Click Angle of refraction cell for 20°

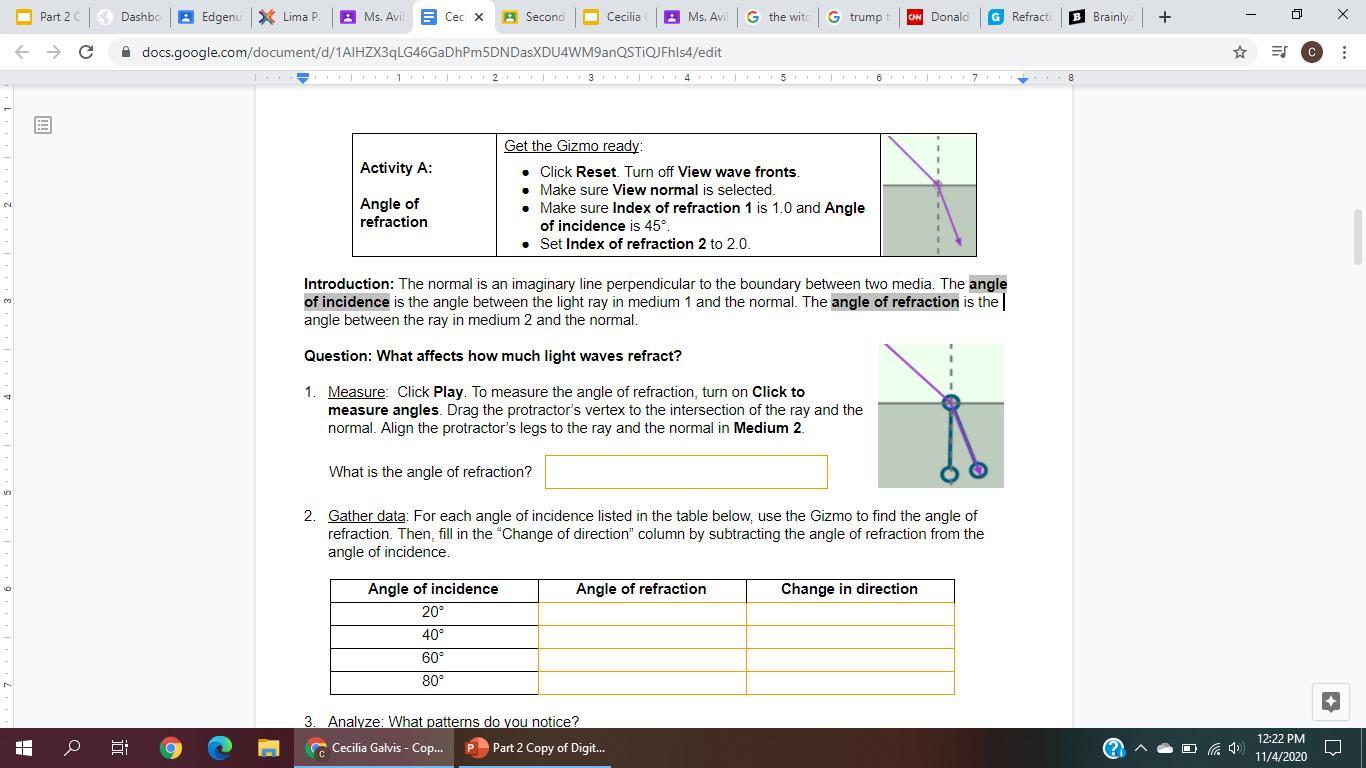click(642, 612)
